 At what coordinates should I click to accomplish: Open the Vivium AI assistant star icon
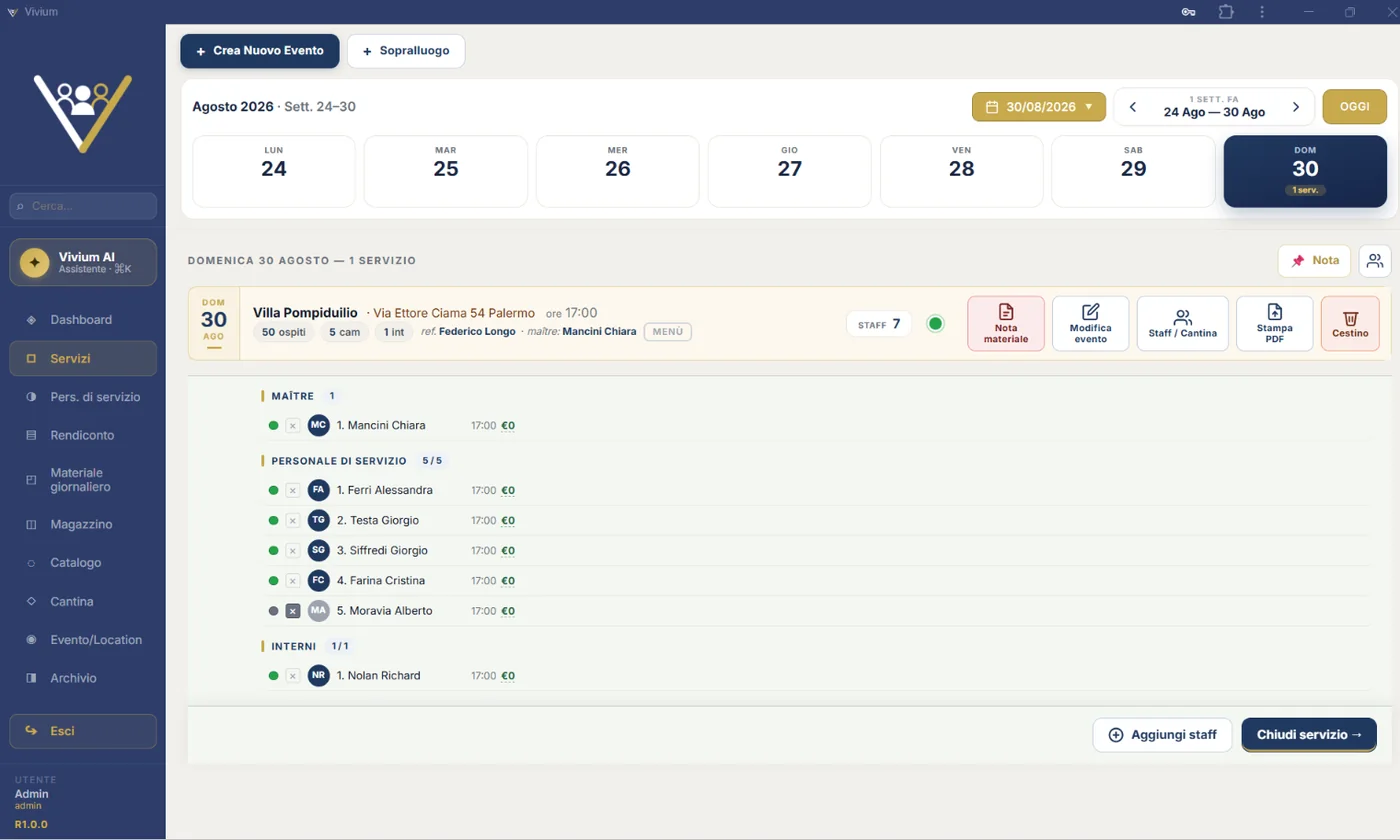35,262
